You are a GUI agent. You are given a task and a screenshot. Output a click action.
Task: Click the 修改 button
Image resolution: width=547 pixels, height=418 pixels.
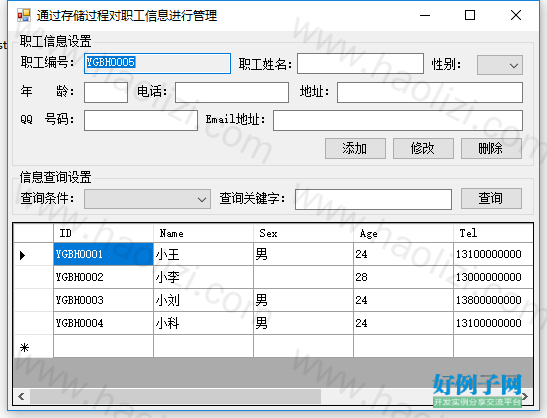coord(423,148)
